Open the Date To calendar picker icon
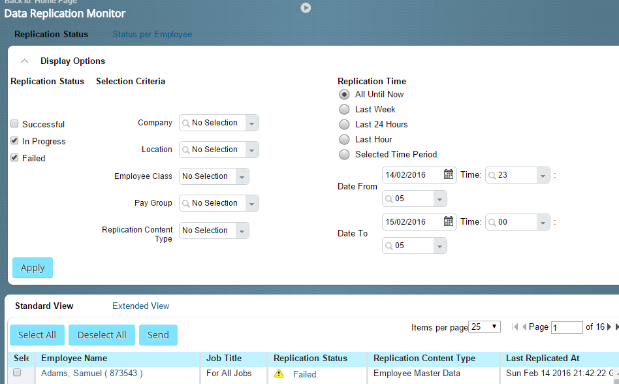Screen dimensions: 619x384 point(448,221)
